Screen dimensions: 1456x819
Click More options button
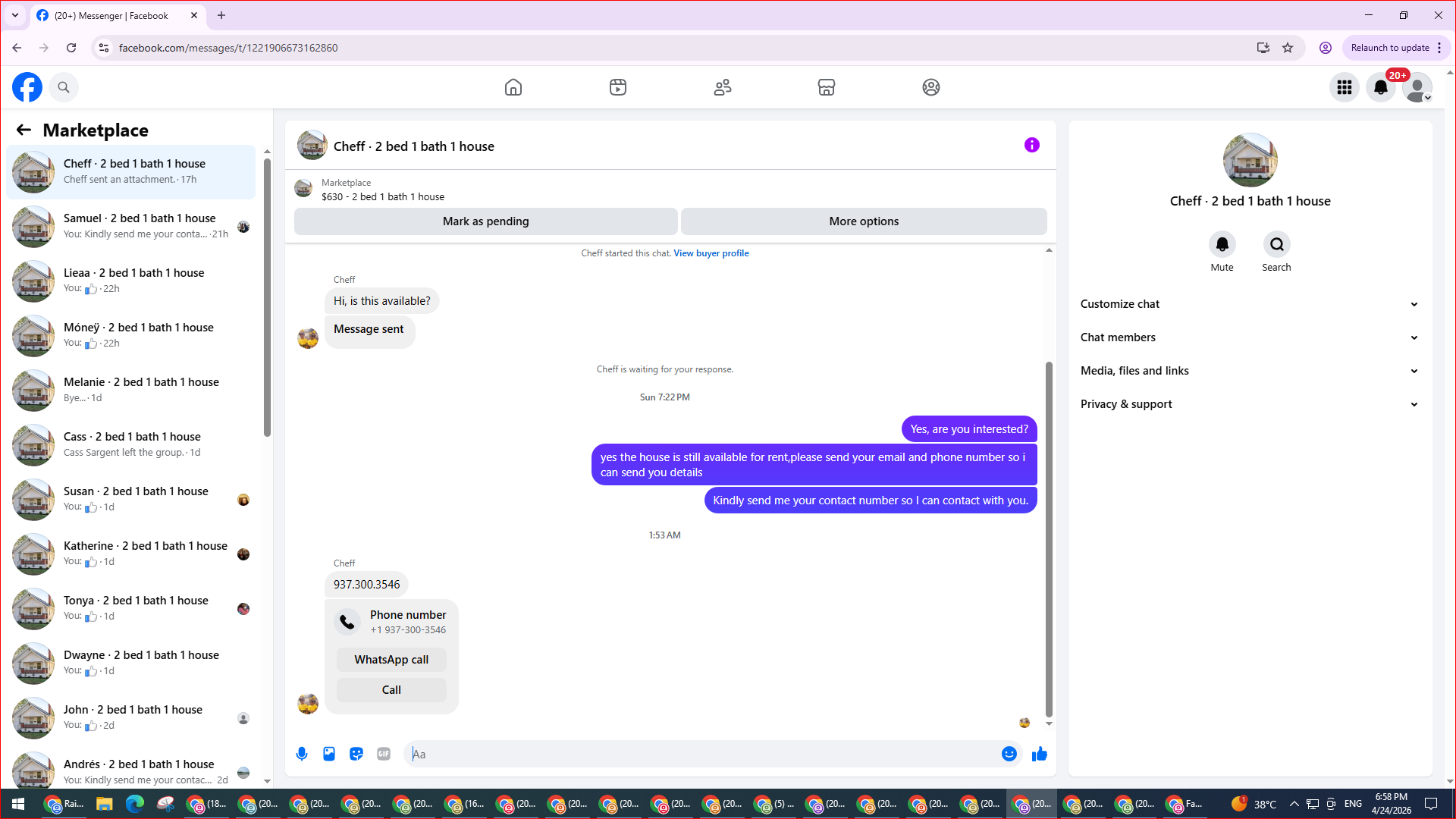864,221
